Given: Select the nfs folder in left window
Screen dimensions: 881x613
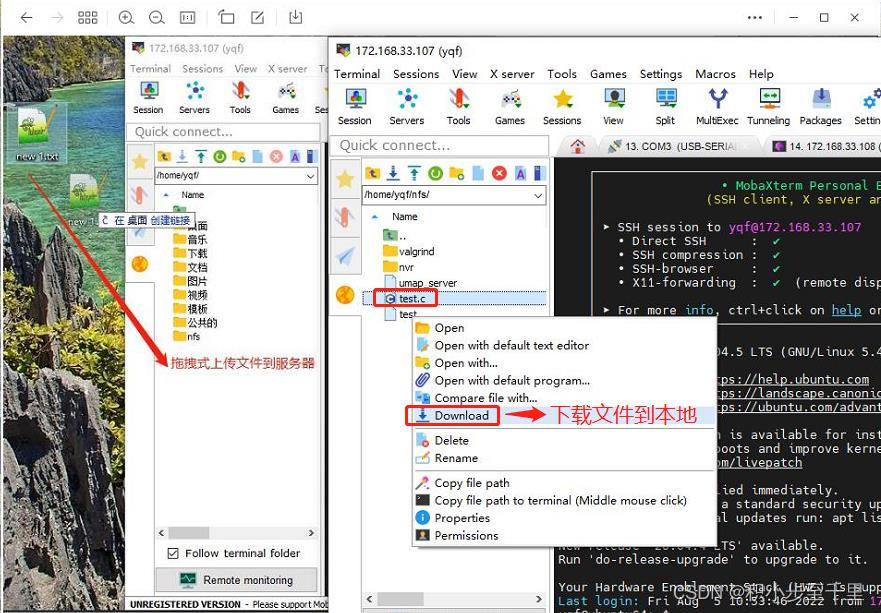Looking at the screenshot, I should [187, 337].
